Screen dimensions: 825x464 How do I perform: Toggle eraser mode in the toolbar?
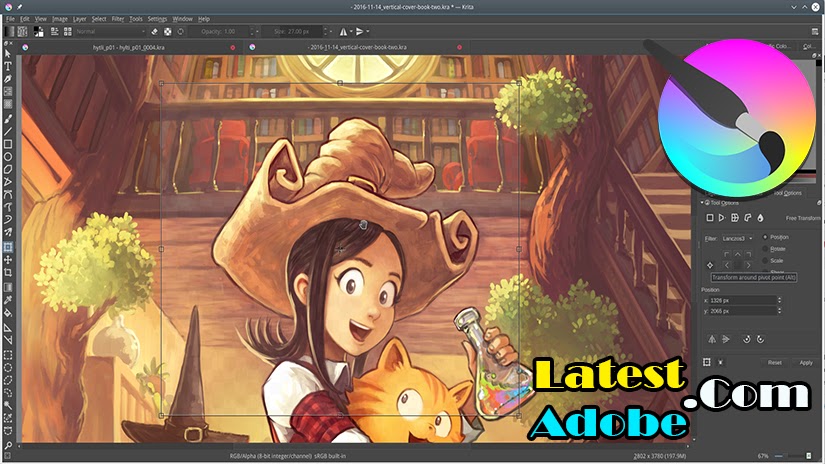155,32
